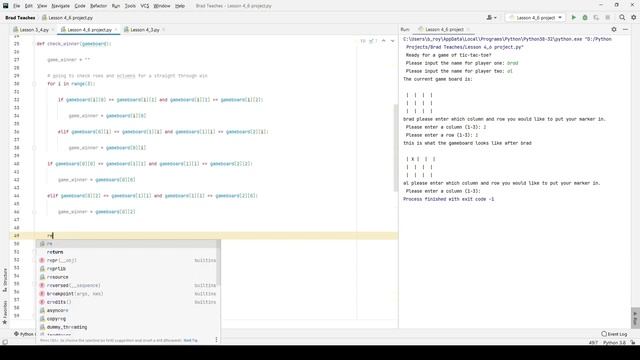Pick 'reversed(__sequence)' completion suggestion
Screen dimensions: 640x360
(128, 285)
